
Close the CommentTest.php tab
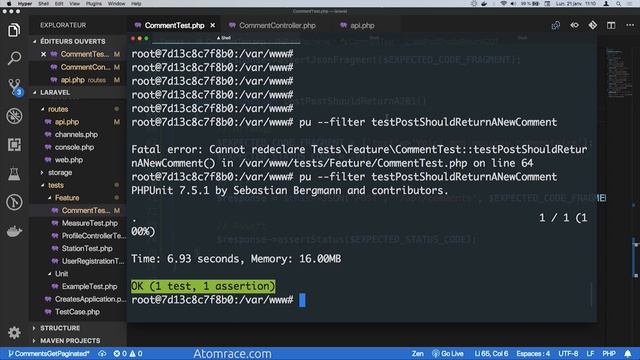(213, 25)
